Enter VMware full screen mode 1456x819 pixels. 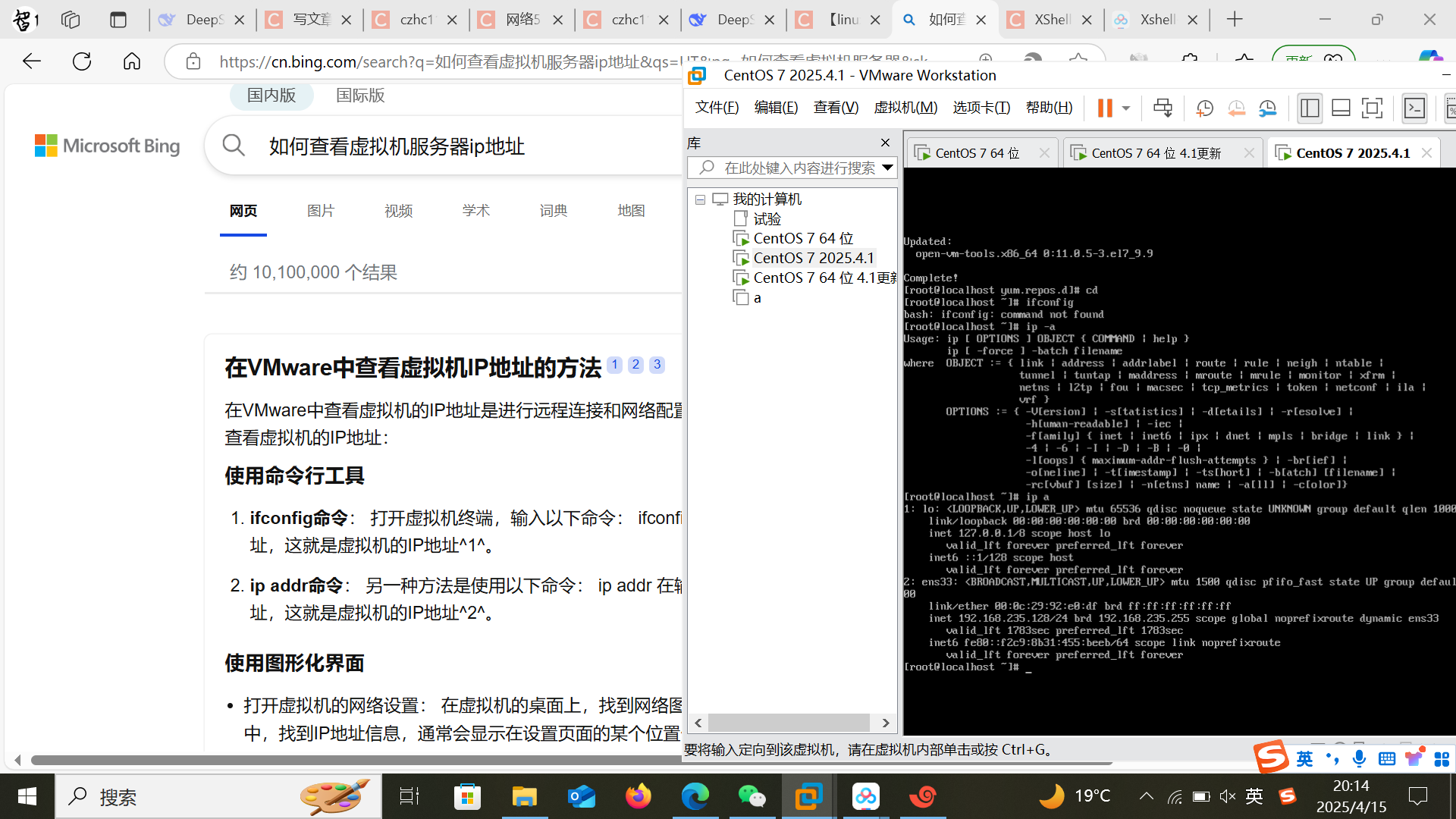coord(1372,108)
